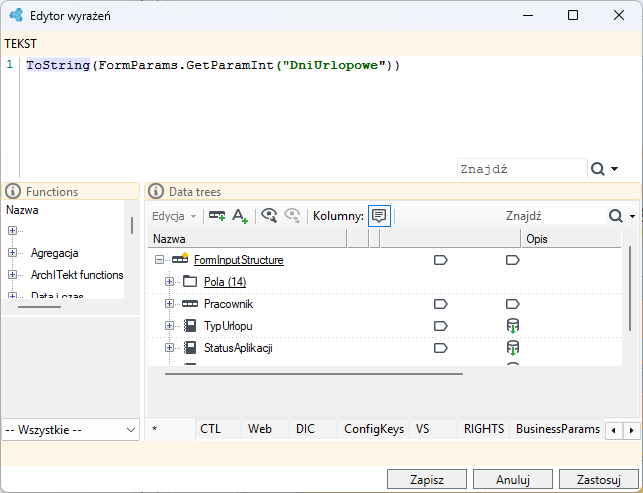Viewport: 643px width, 493px height.
Task: Open Data trees search options arrow
Action: [x=632, y=216]
